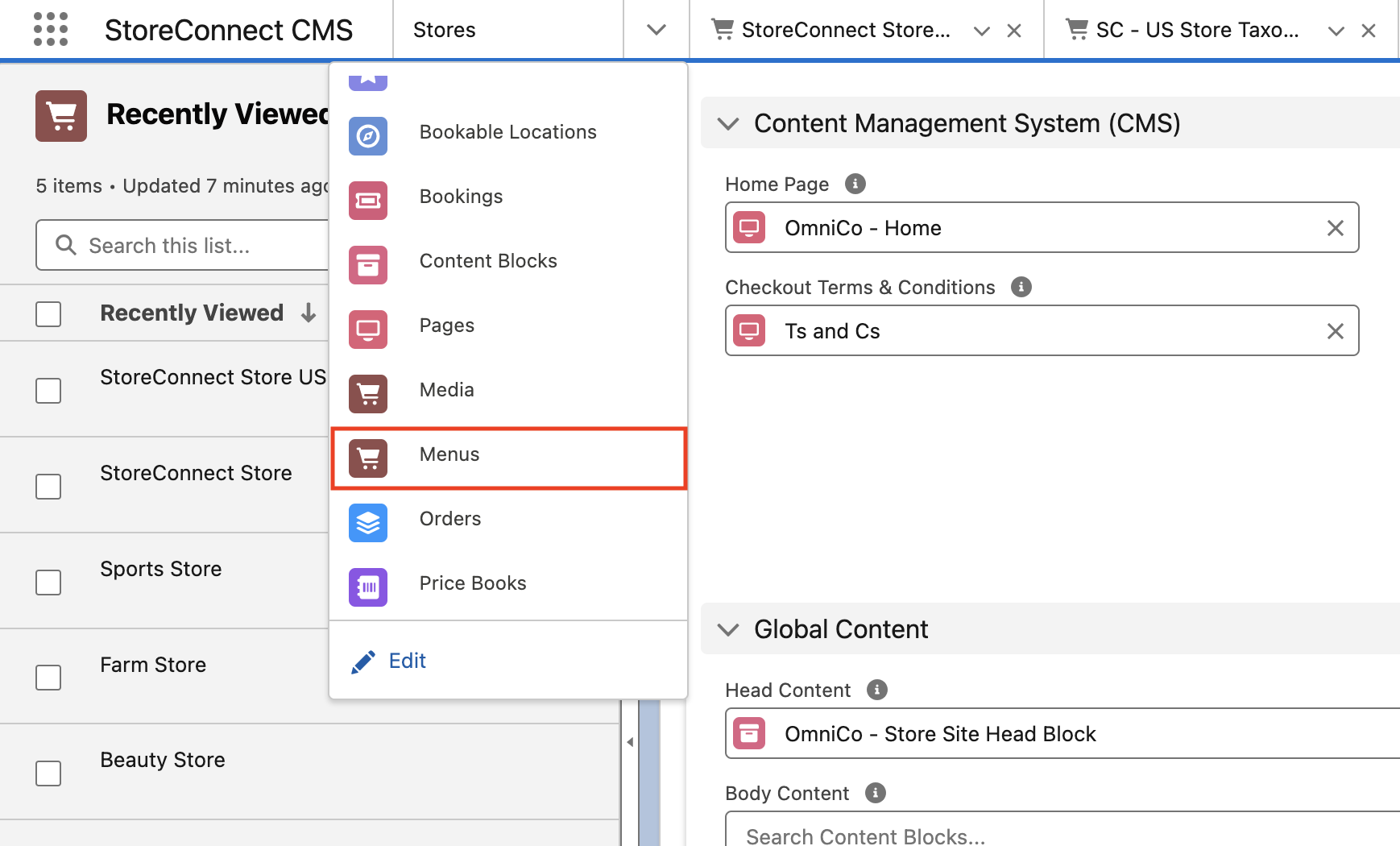Select Content Blocks menu item
Image resolution: width=1400 pixels, height=846 pixels.
509,265
